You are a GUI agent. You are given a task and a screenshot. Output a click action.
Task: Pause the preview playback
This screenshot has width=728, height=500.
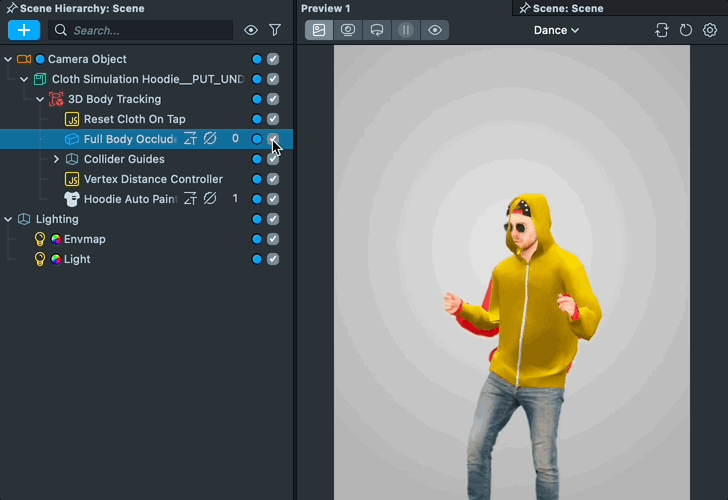click(x=406, y=30)
